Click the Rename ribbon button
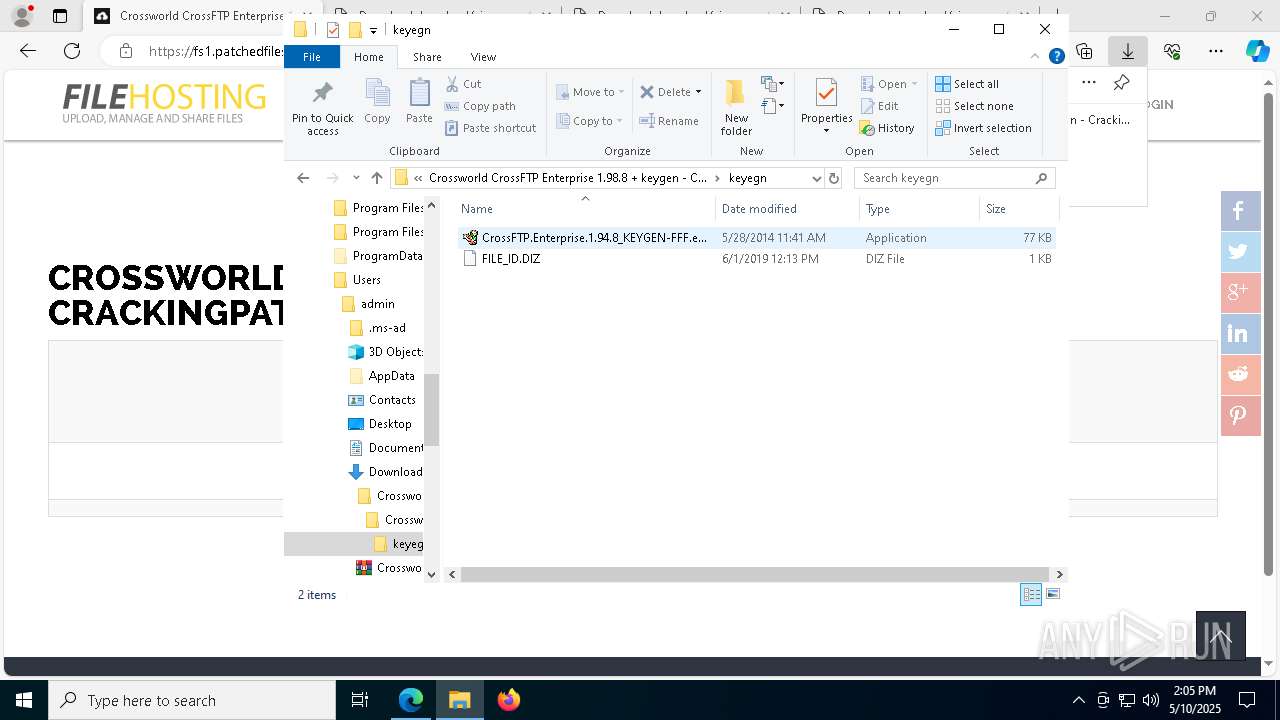Image resolution: width=1280 pixels, height=720 pixels. pos(669,121)
